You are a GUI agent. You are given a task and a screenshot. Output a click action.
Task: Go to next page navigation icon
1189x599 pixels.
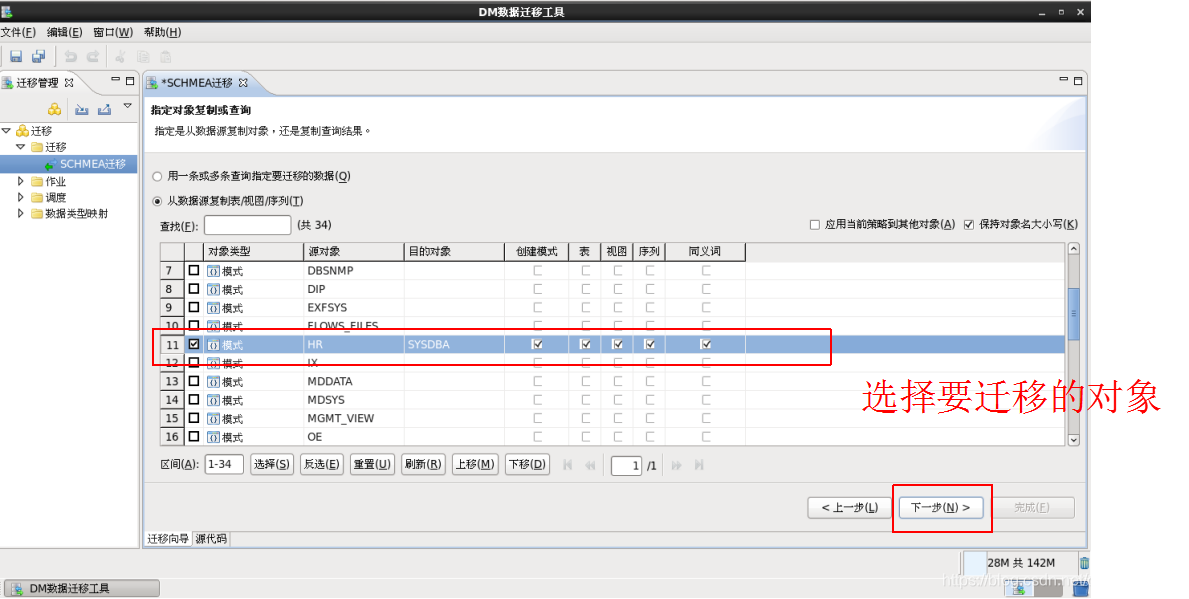pyautogui.click(x=676, y=465)
